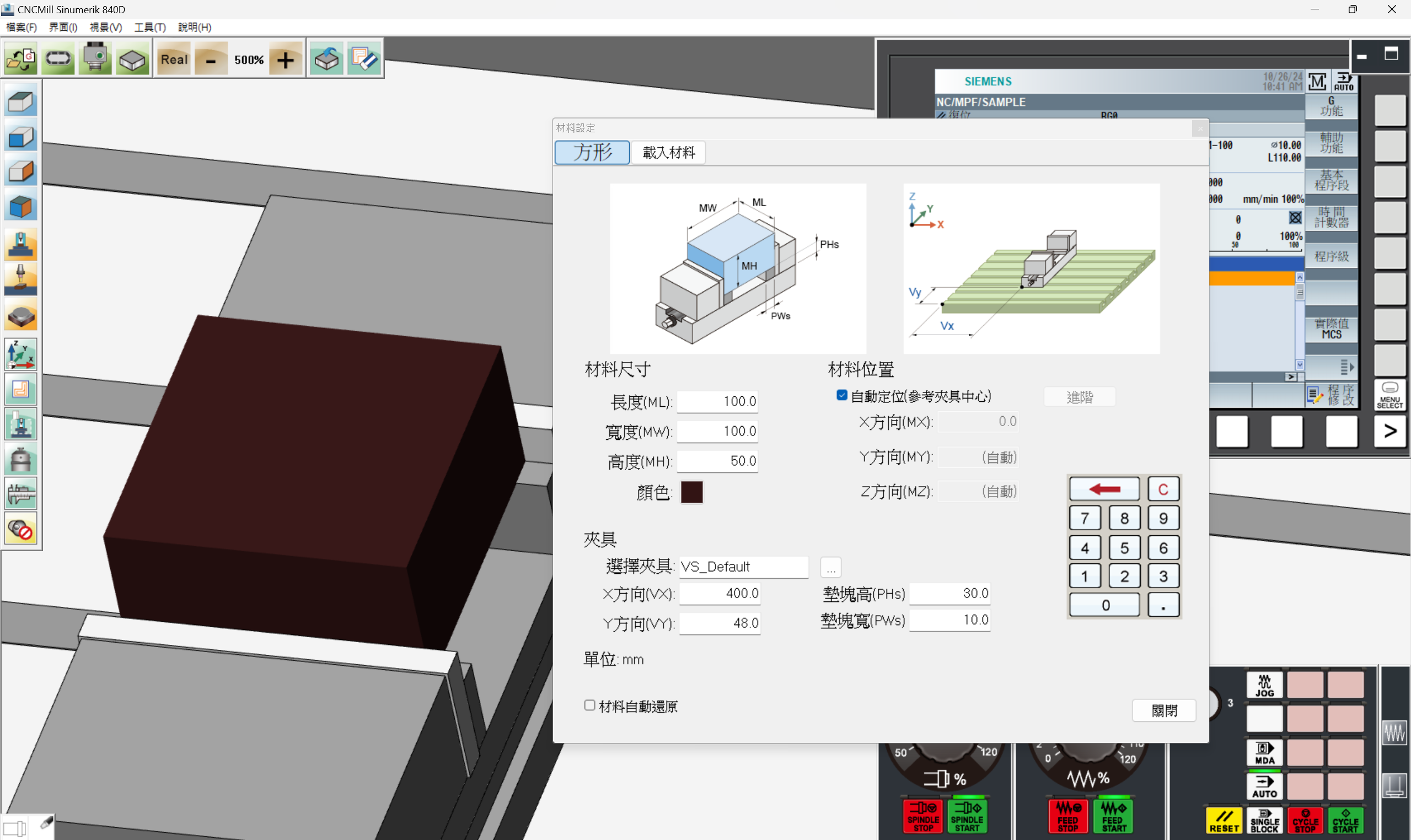Click the caliper measurement sidebar icon
Screen dimensions: 1411x840
coord(21,494)
